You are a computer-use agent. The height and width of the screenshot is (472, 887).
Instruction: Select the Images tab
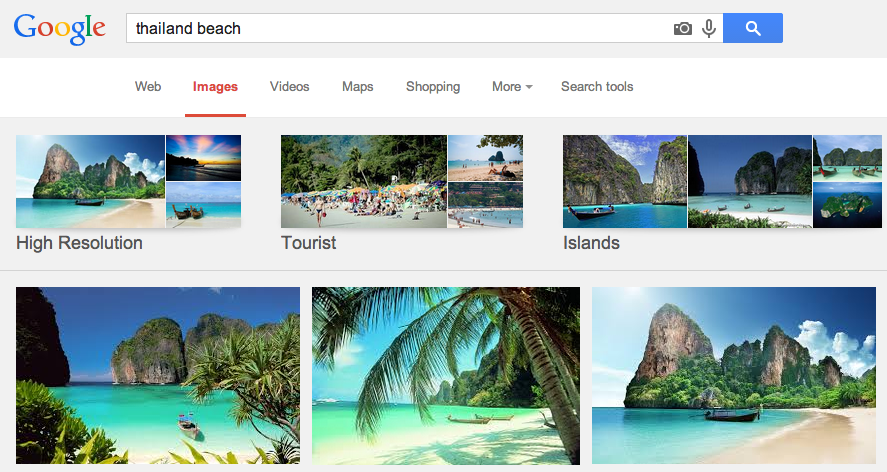click(215, 87)
